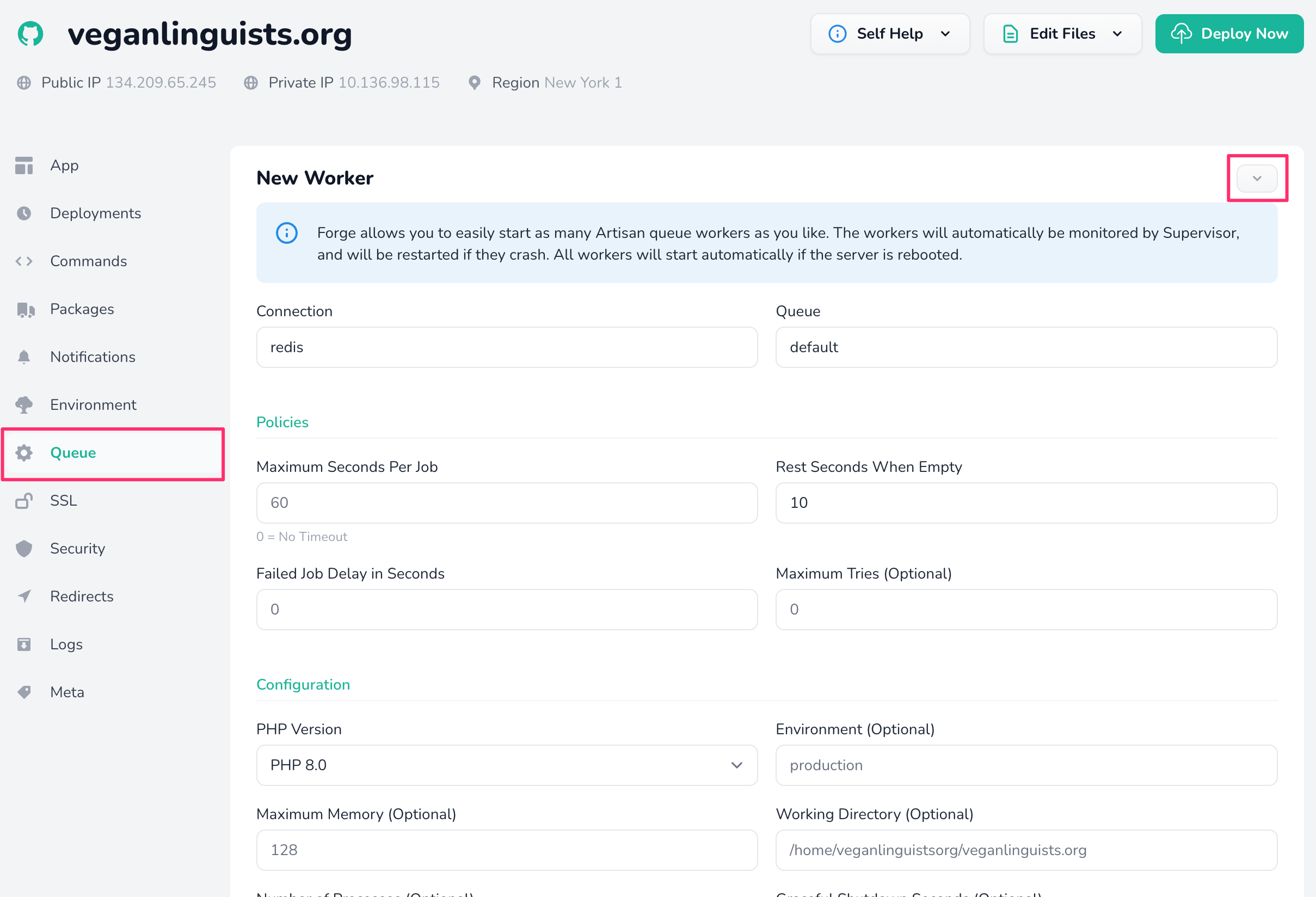1316x897 pixels.
Task: Click the Maximum Seconds Per Job field
Action: point(507,503)
